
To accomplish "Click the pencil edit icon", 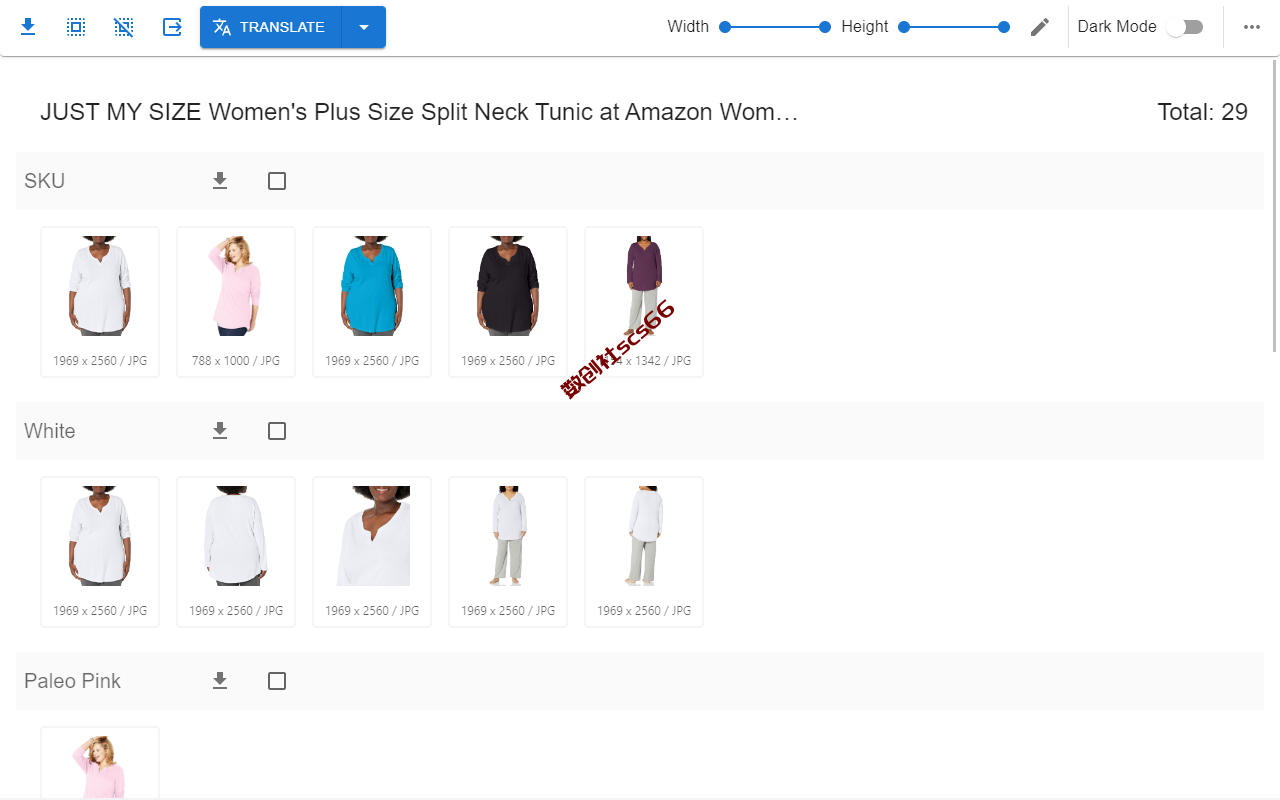I will tap(1040, 27).
